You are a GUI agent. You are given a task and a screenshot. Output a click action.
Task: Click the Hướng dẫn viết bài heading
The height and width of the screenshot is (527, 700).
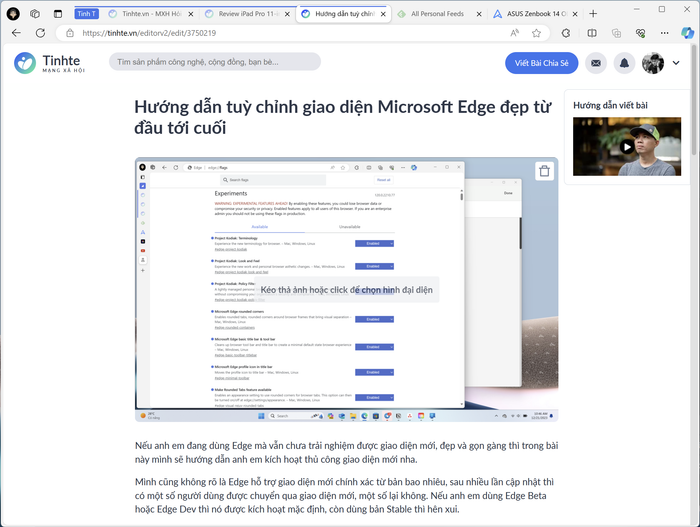point(610,105)
